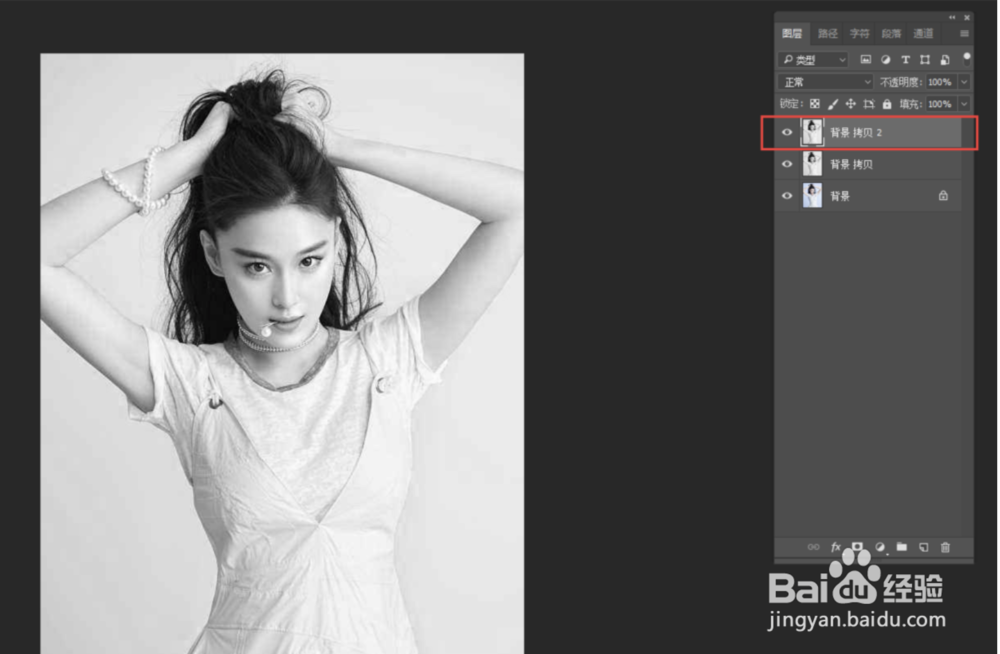The width and height of the screenshot is (1000, 654).
Task: Toggle visibility of the 背景 layer
Action: pyautogui.click(x=787, y=196)
